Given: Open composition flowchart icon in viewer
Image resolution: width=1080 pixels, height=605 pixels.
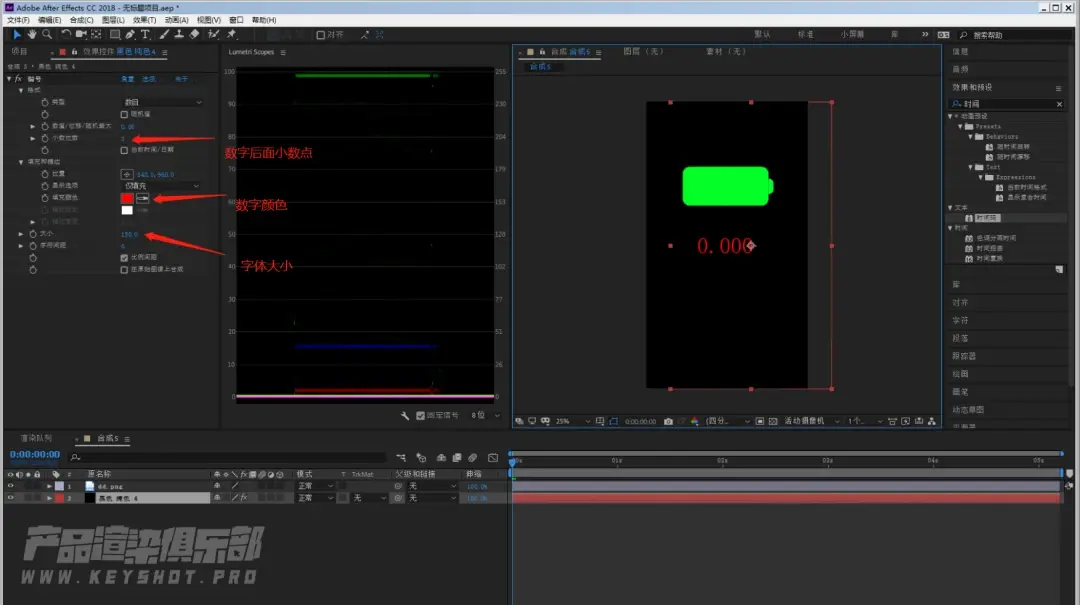Looking at the screenshot, I should (x=932, y=421).
